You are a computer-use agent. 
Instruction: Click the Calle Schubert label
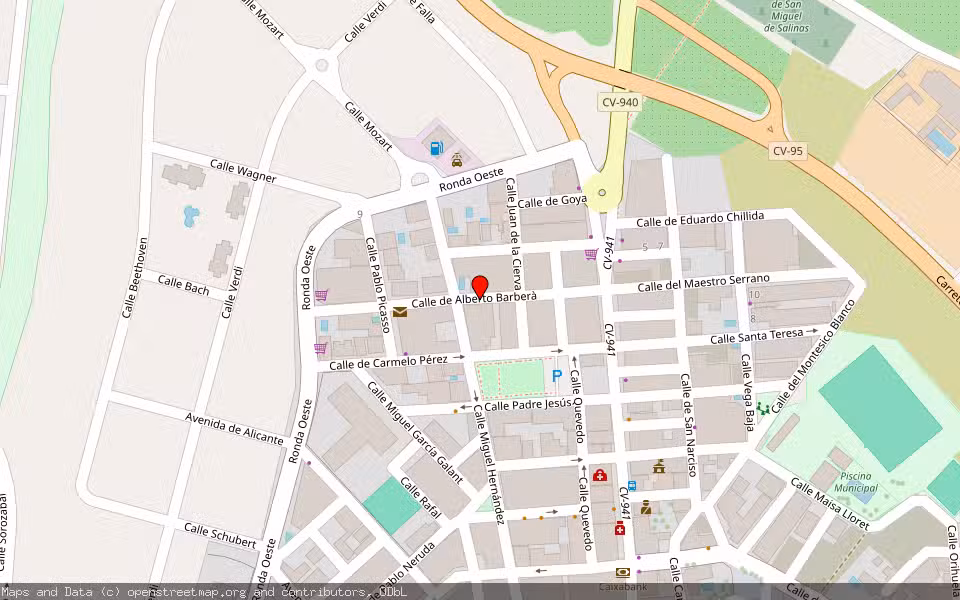click(220, 535)
